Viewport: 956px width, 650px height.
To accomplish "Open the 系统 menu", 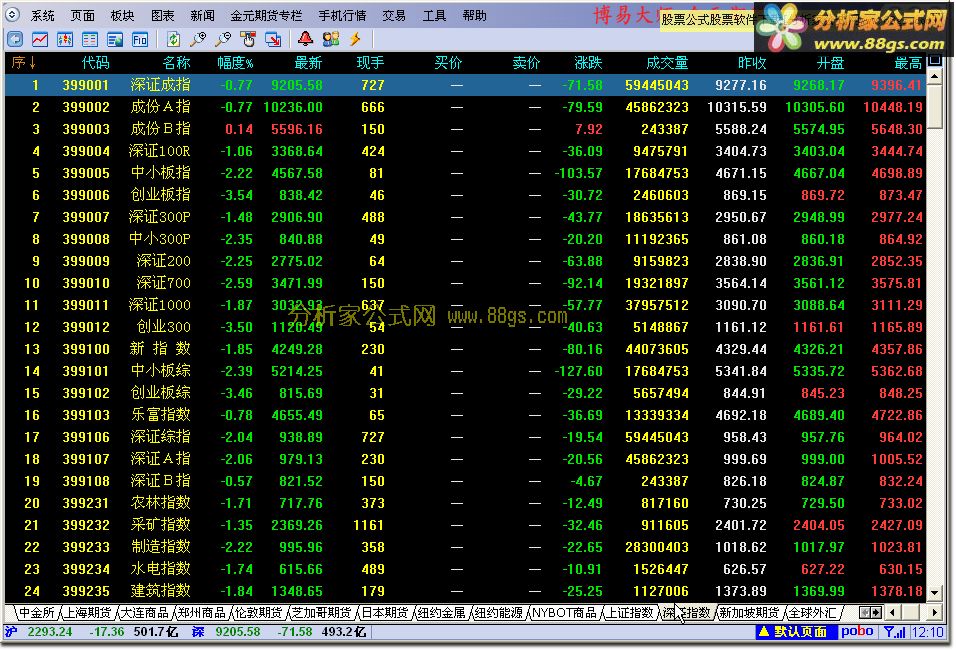I will tap(42, 15).
